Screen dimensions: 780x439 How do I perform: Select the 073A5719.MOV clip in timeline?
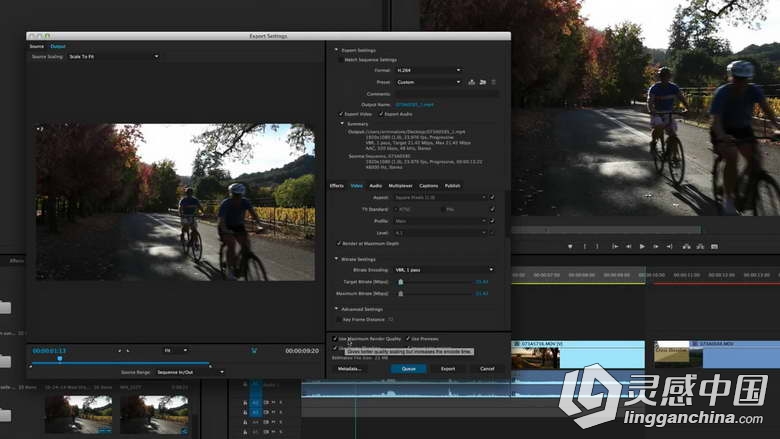coord(578,354)
